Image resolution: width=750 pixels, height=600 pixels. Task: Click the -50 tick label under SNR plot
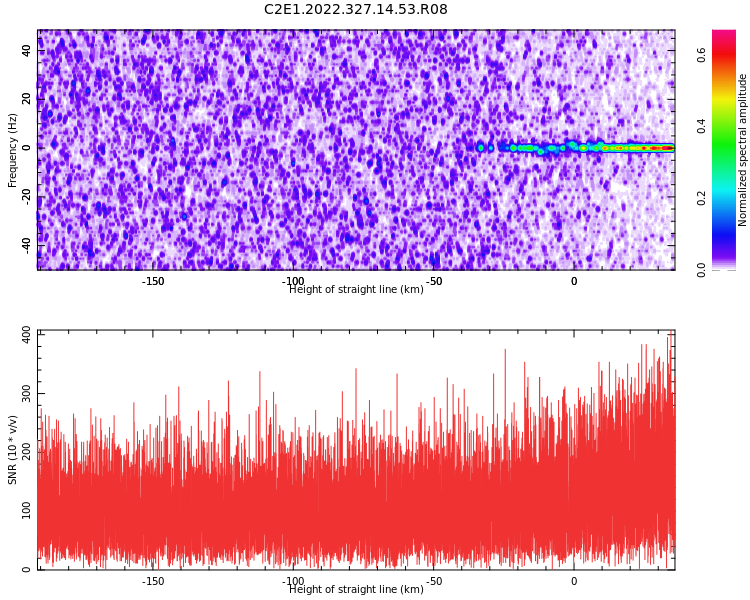(x=433, y=581)
